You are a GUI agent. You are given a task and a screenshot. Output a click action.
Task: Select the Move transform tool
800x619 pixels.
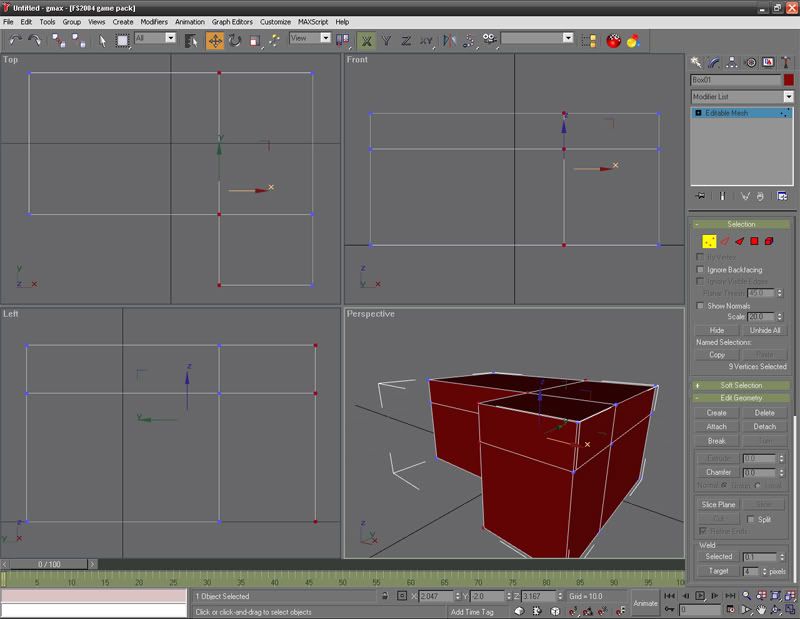215,40
